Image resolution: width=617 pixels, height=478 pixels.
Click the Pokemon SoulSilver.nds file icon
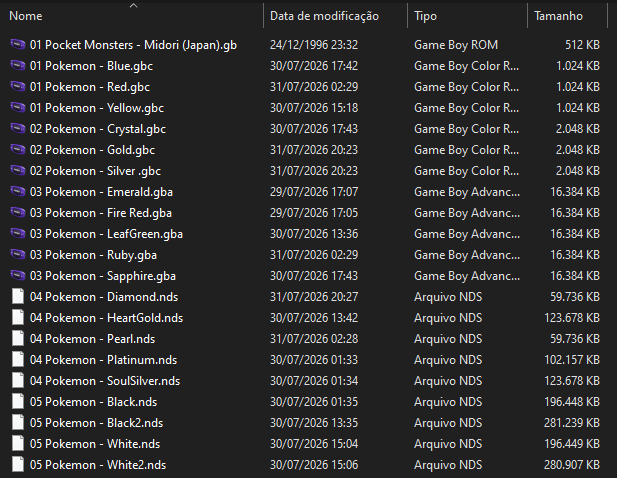(x=18, y=380)
